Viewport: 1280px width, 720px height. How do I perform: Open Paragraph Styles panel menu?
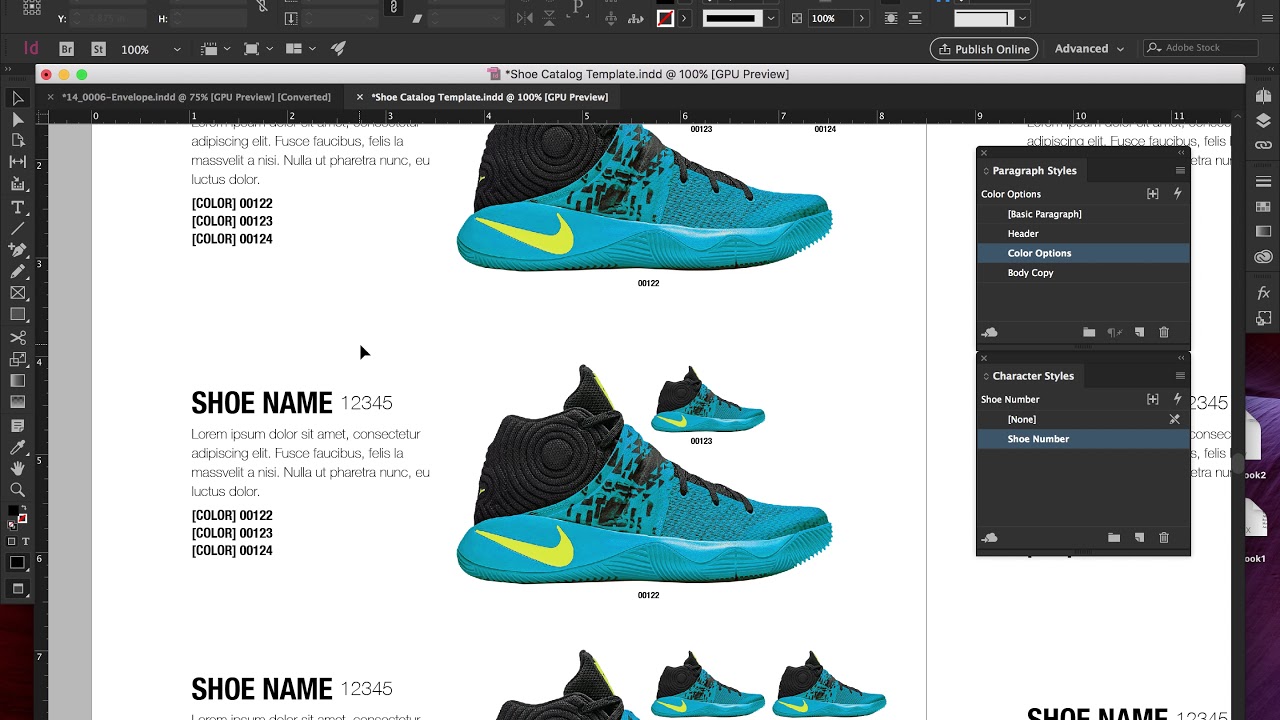click(1180, 171)
